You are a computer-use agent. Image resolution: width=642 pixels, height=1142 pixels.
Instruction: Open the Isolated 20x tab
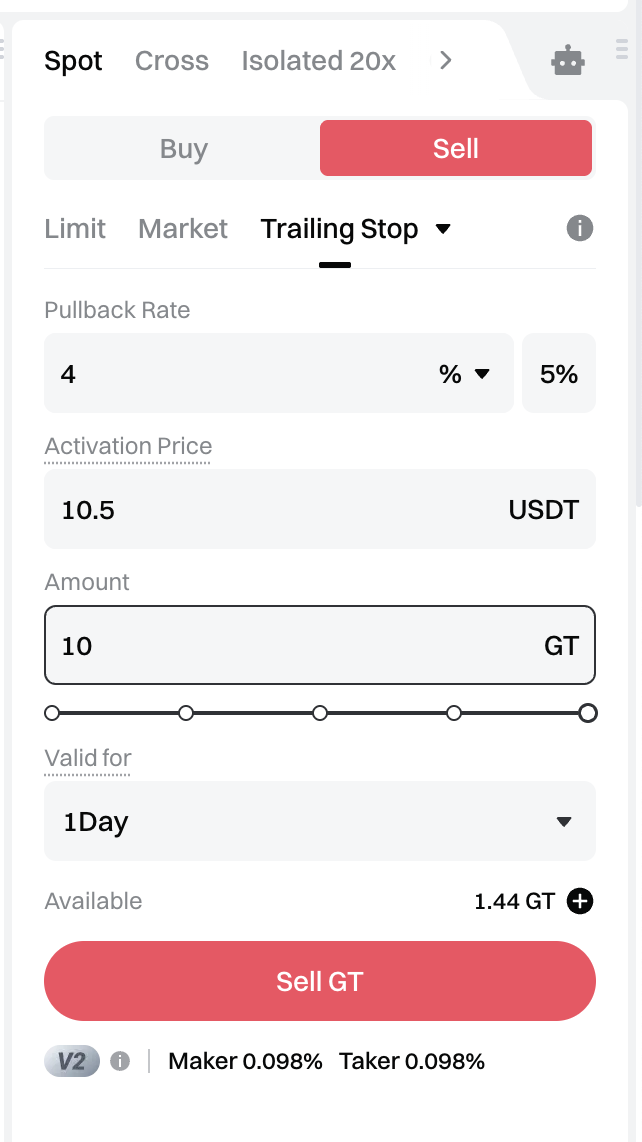click(319, 61)
